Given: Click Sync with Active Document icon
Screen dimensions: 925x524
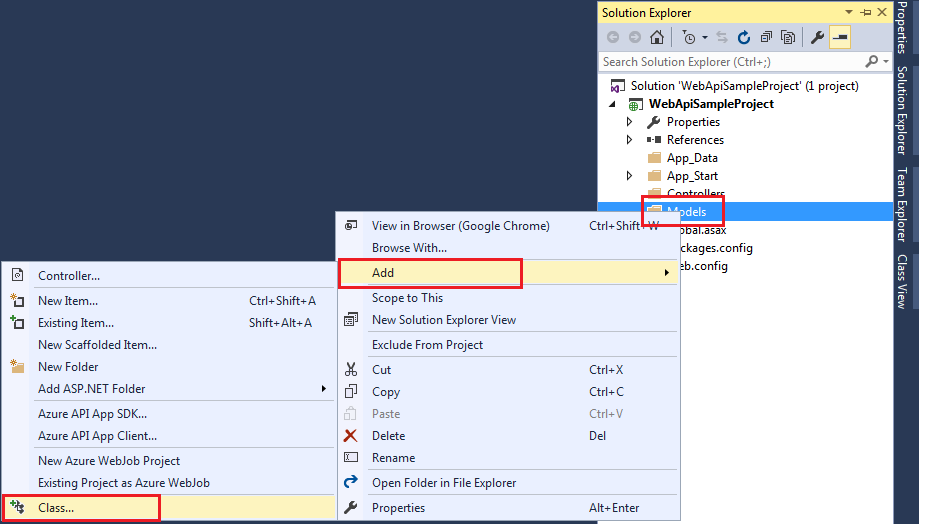Looking at the screenshot, I should click(722, 37).
